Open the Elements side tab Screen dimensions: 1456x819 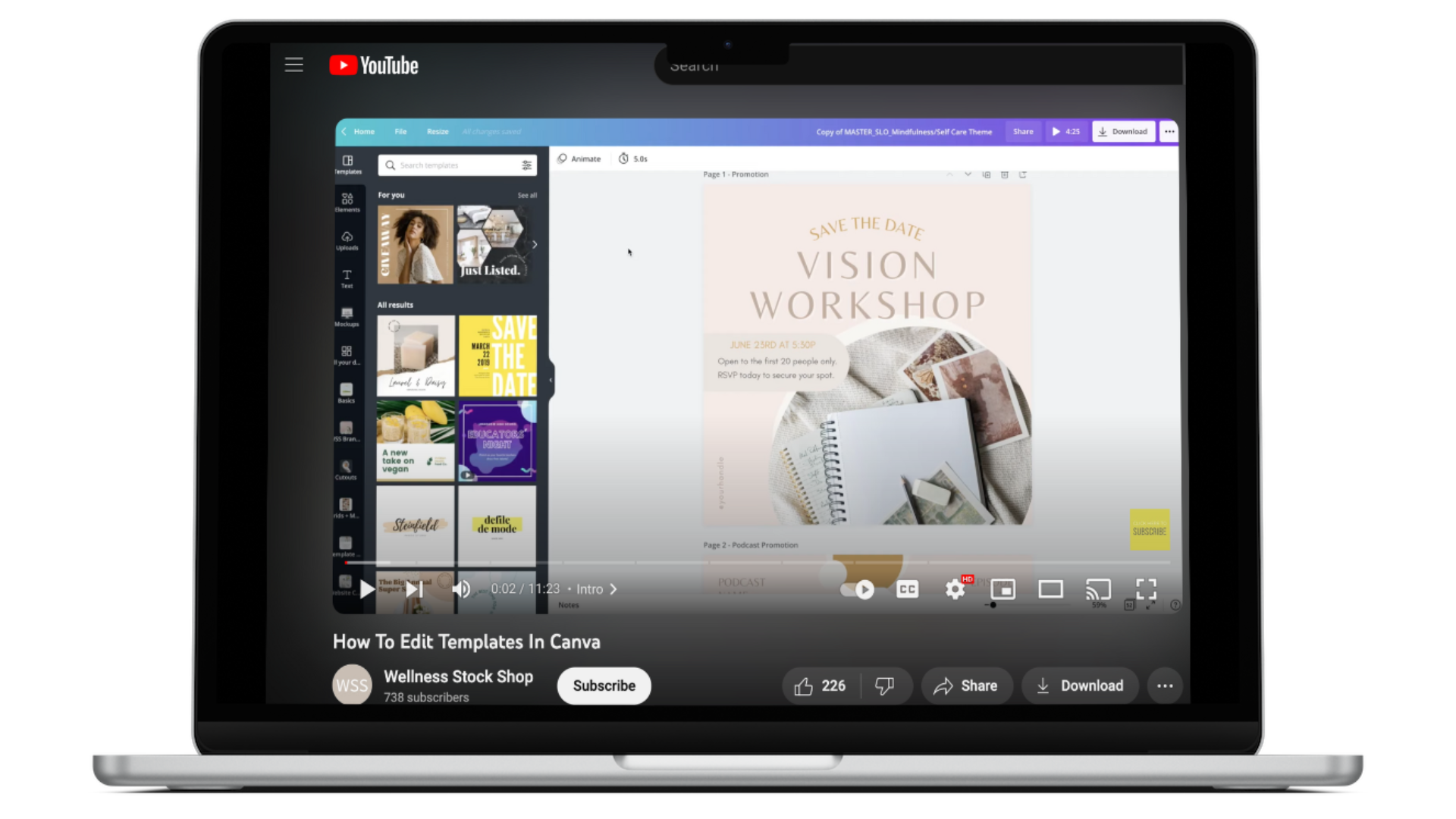coord(347,202)
